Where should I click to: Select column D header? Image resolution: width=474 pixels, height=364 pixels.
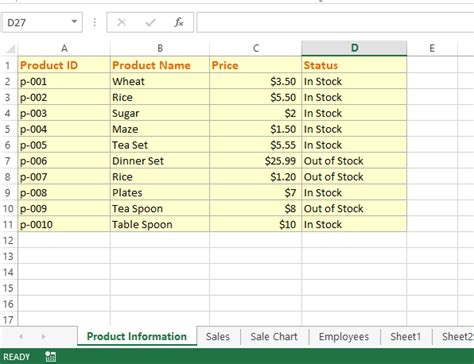(x=354, y=48)
